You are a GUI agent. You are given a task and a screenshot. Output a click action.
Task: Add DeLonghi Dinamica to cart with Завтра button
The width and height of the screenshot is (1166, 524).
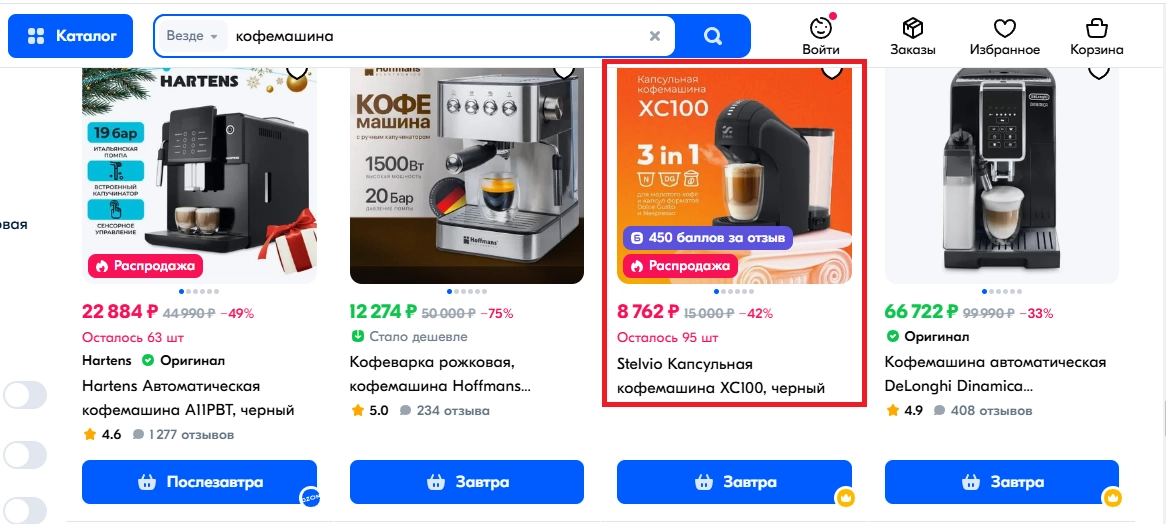click(1002, 482)
